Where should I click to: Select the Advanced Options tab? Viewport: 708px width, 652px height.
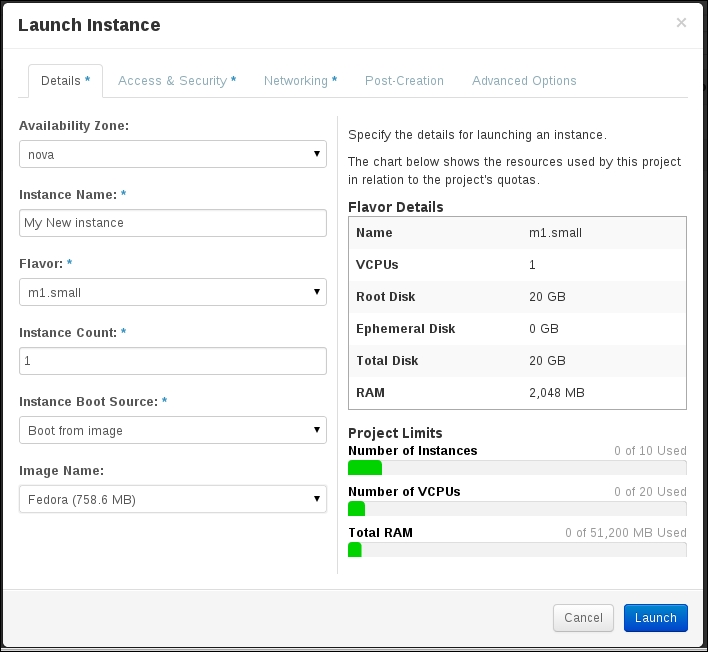(x=524, y=81)
